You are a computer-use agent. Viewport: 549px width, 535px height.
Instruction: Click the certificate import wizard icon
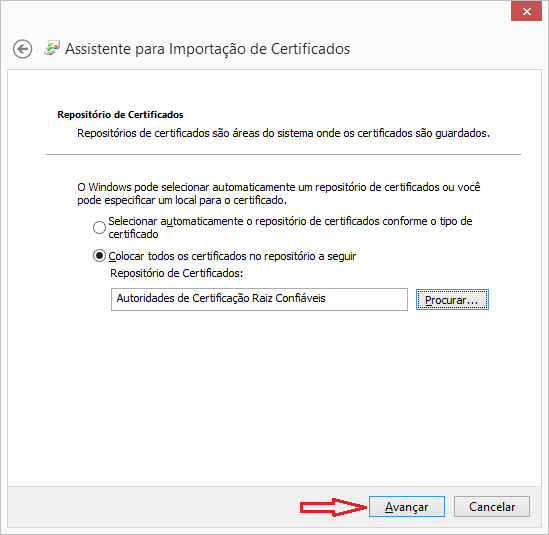coord(52,48)
